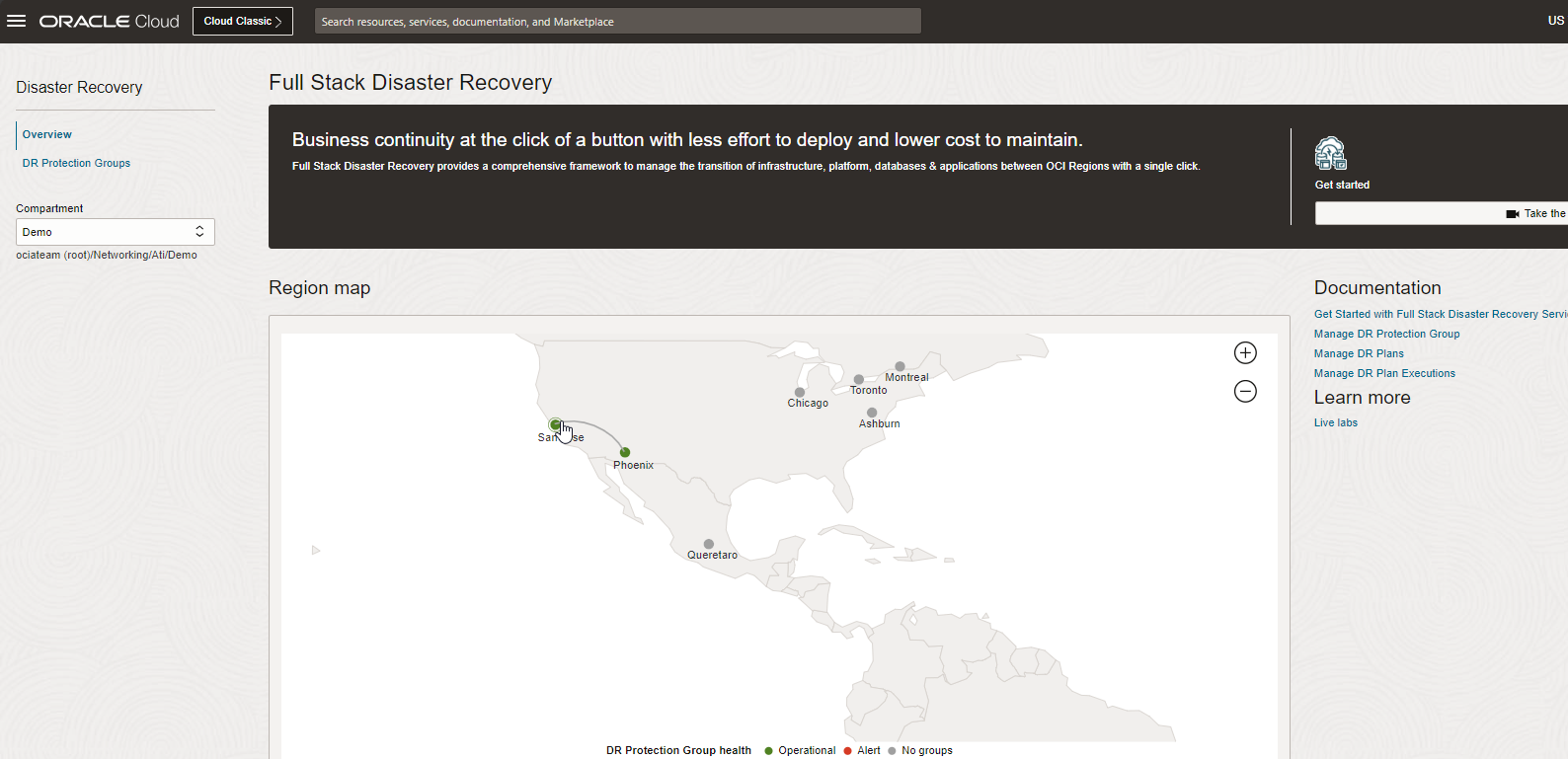Select the Chicago region marker
This screenshot has width=1568, height=759.
[800, 392]
